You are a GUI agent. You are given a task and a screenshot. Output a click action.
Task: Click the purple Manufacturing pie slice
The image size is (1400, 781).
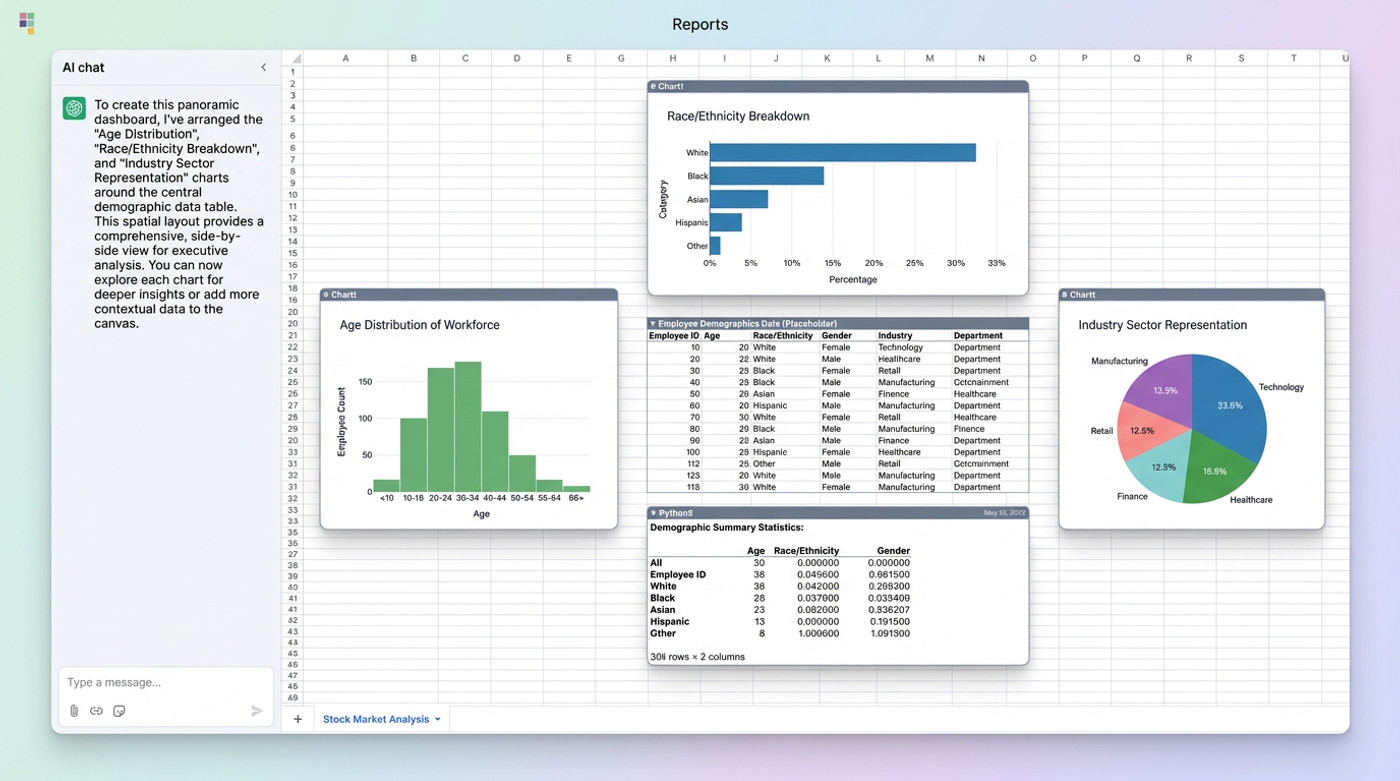(1166, 390)
